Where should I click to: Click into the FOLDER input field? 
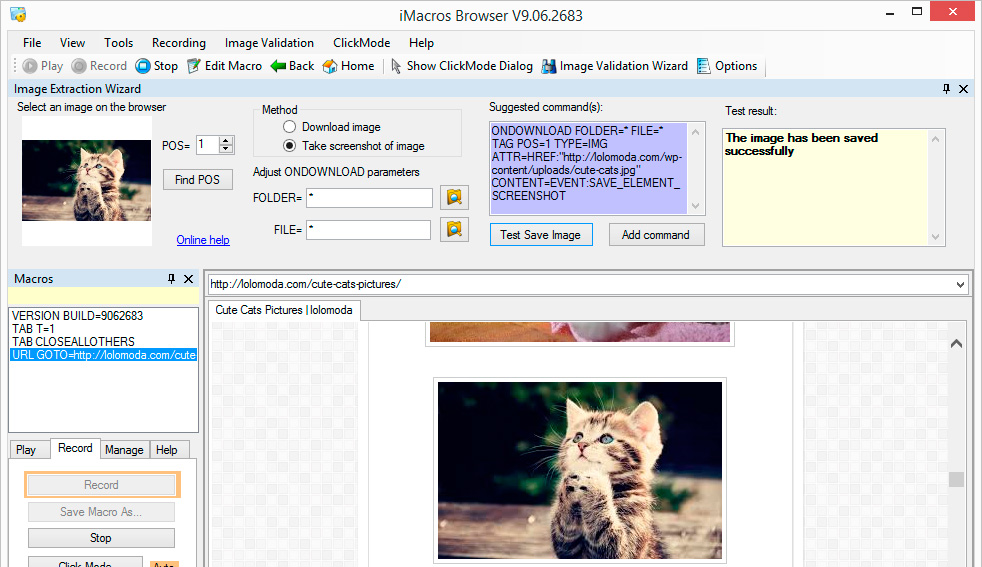(370, 198)
